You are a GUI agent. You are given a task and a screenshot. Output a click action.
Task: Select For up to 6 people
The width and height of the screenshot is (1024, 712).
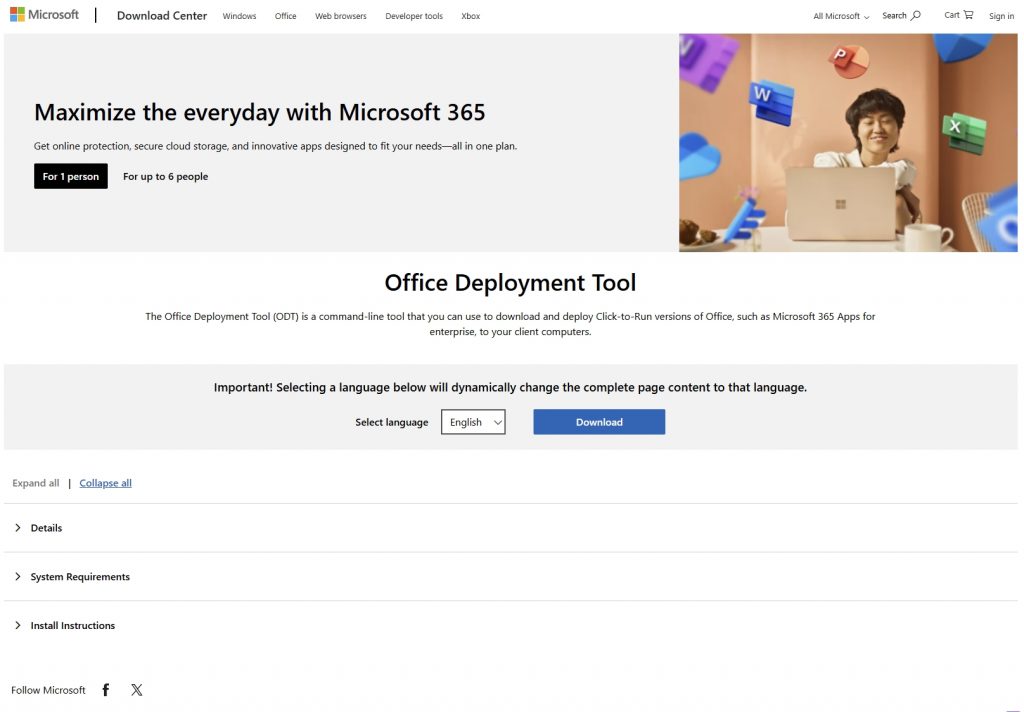pyautogui.click(x=165, y=176)
